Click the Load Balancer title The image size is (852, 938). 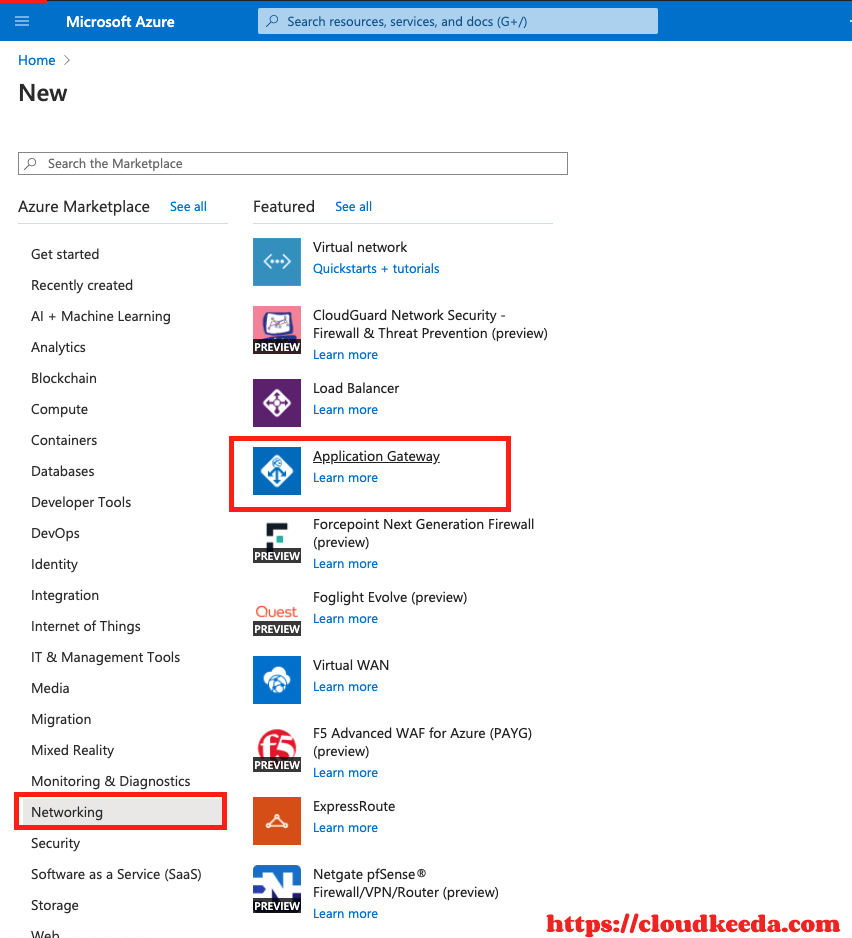pyautogui.click(x=355, y=388)
